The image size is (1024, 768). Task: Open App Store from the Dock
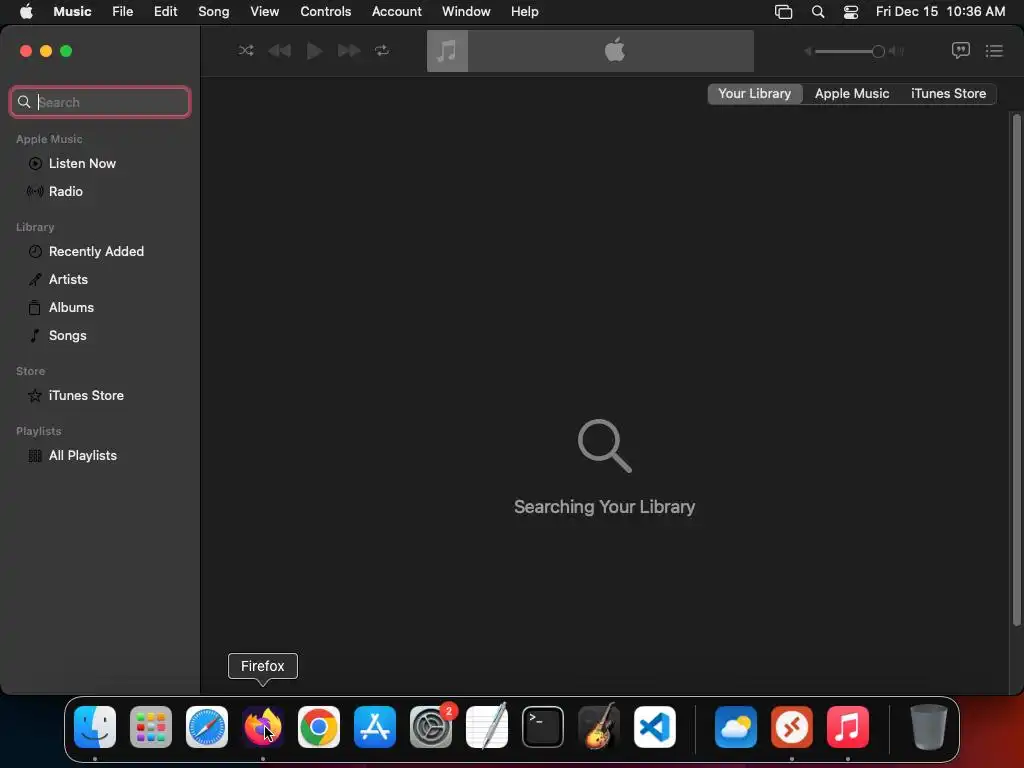[375, 727]
